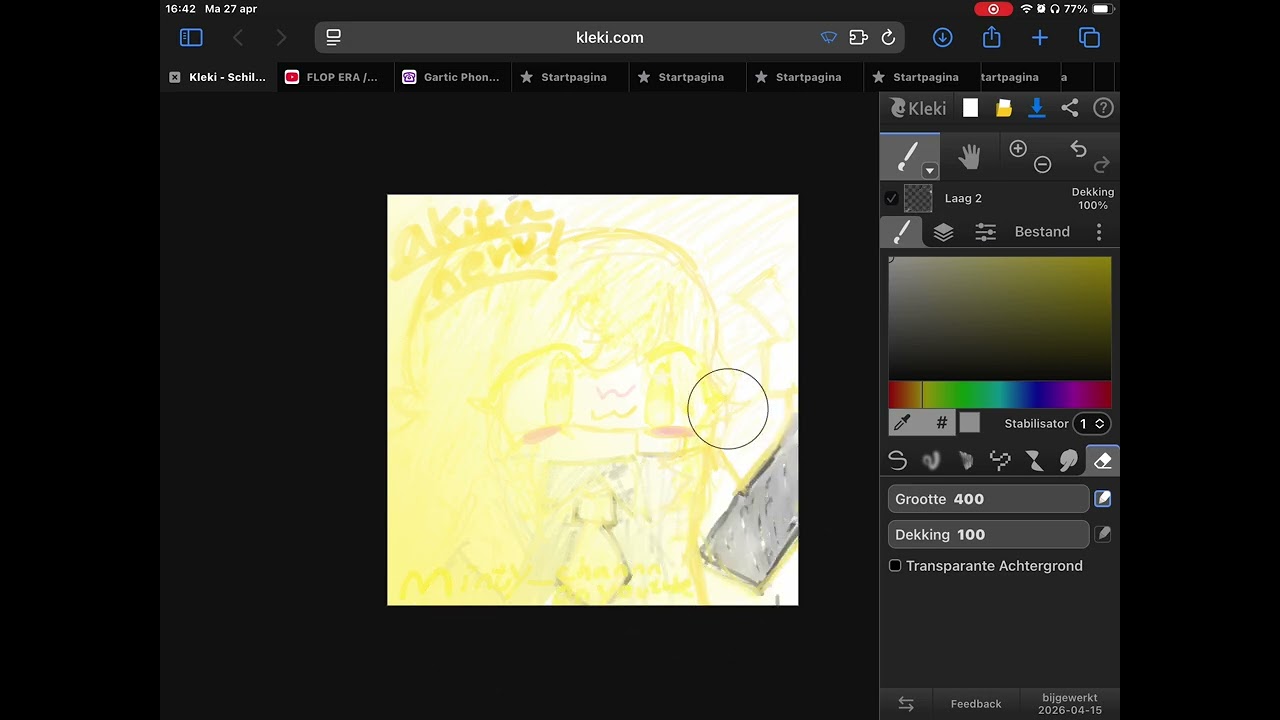Choose the Chemy brush type
The height and width of the screenshot is (720, 1280).
[x=1034, y=460]
